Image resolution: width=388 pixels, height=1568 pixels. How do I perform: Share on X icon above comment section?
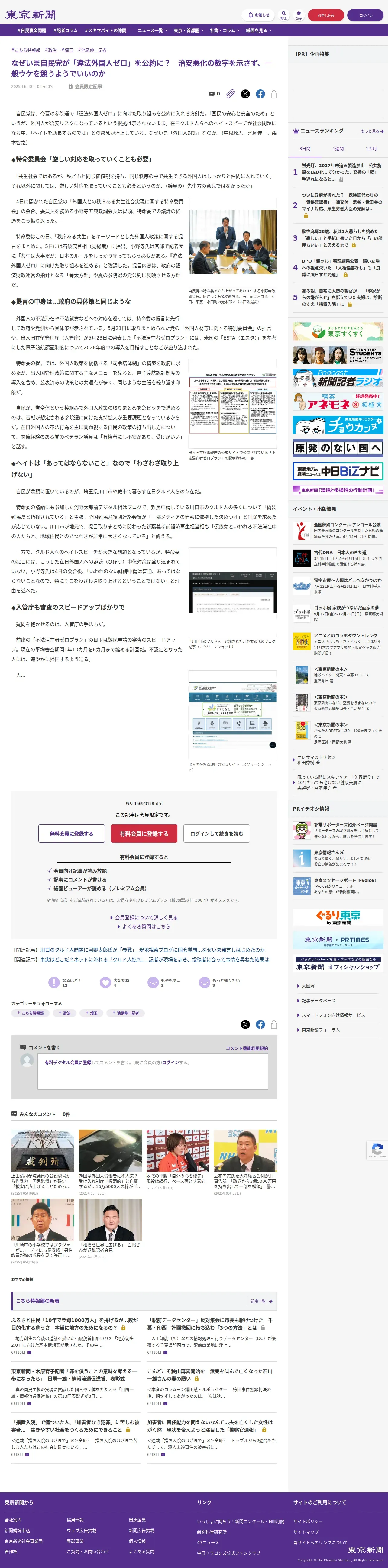tap(245, 1024)
